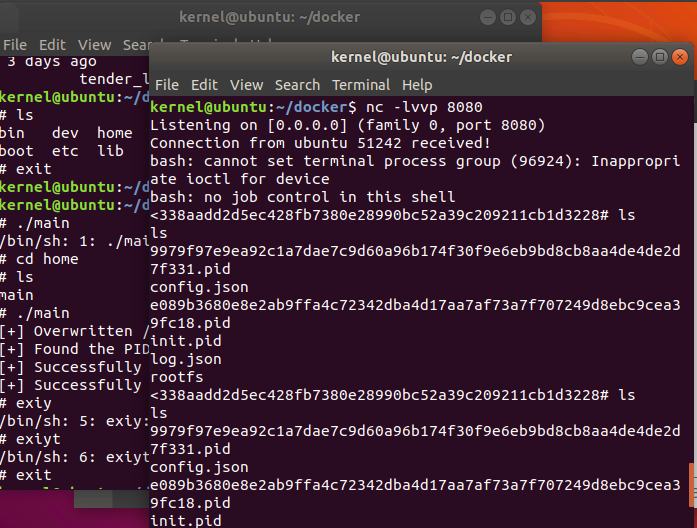Screen dimensions: 697x528
Task: Click 'Connection from ubuntu 51242 received!' line
Action: pos(320,143)
